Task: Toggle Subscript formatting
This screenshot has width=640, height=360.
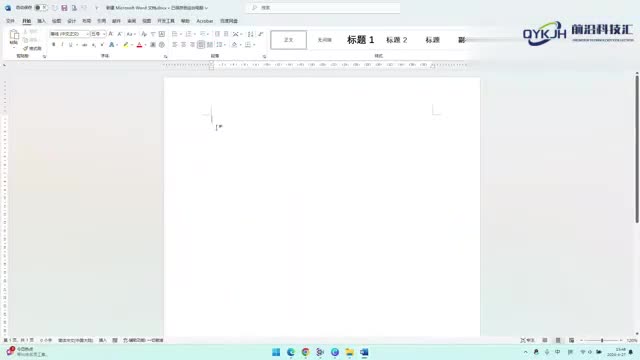Action: pyautogui.click(x=93, y=45)
